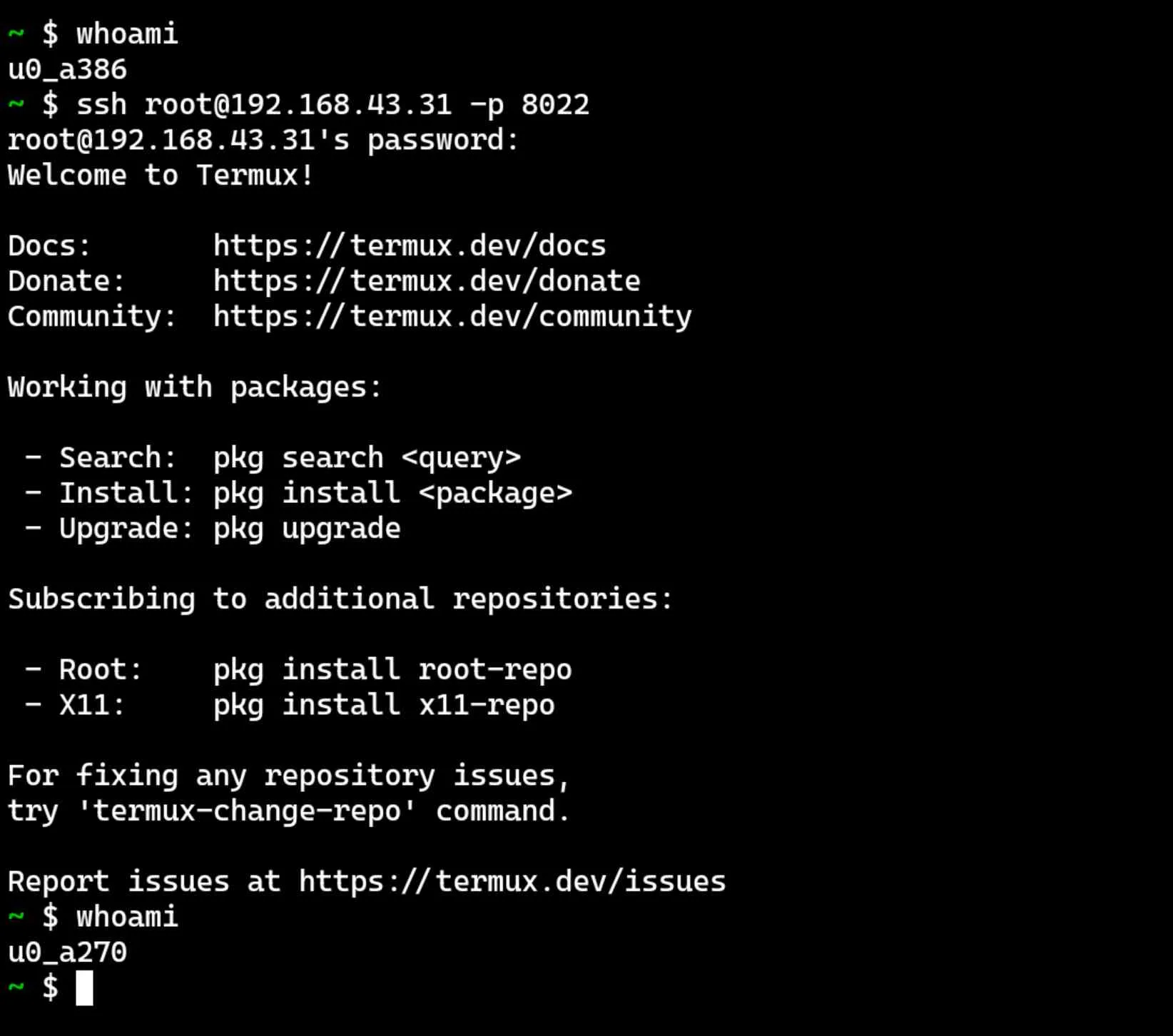The image size is (1173, 1036).
Task: Click the "pkg search <query>" command text
Action: [367, 458]
